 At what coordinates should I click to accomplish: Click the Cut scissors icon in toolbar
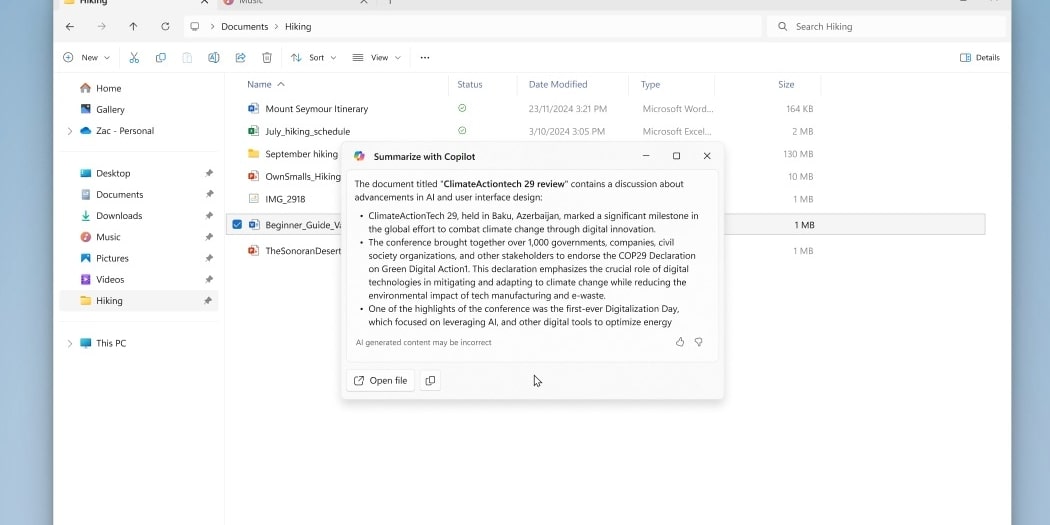pyautogui.click(x=134, y=58)
